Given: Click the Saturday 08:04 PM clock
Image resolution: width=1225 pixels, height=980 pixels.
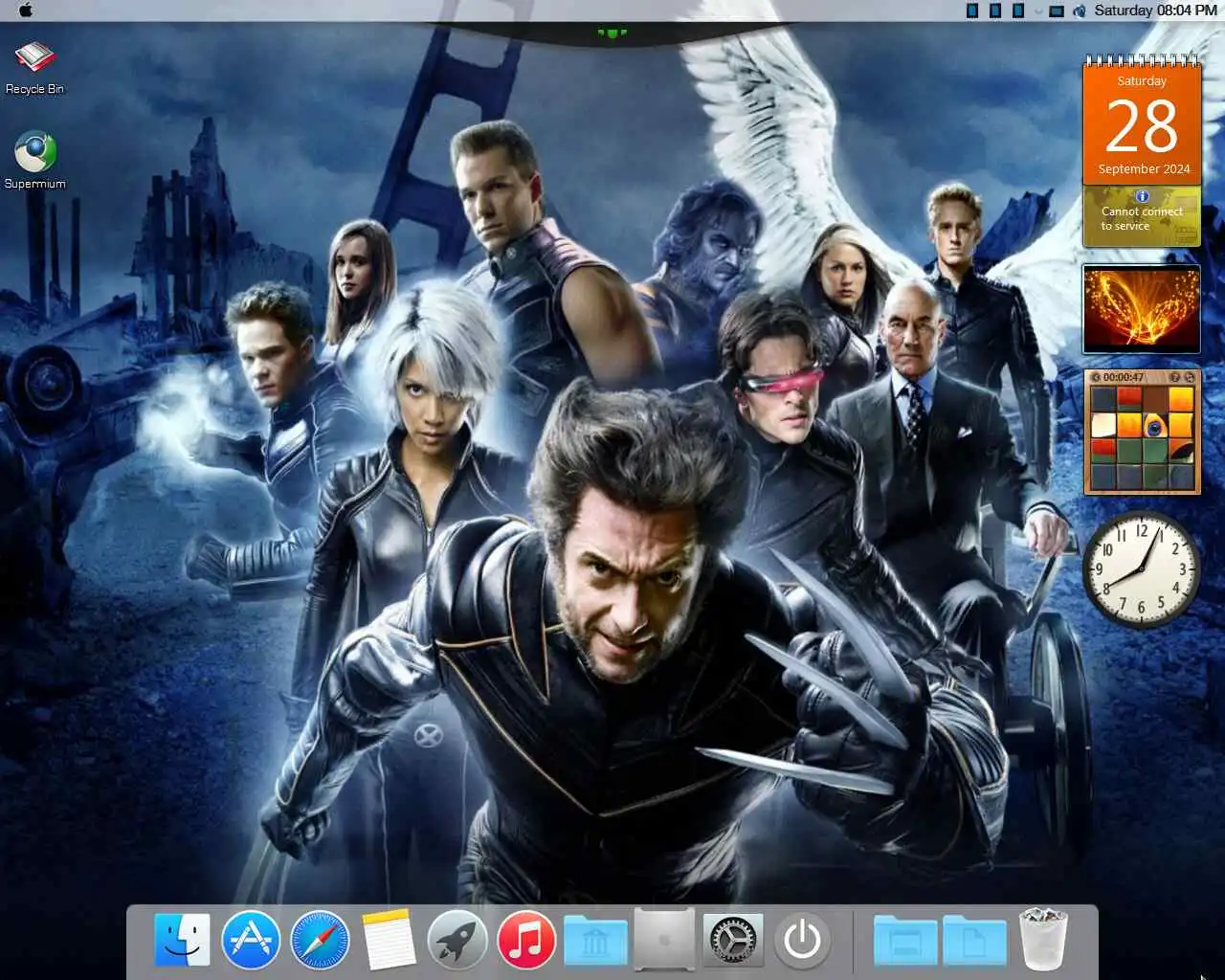Looking at the screenshot, I should pos(1155,11).
